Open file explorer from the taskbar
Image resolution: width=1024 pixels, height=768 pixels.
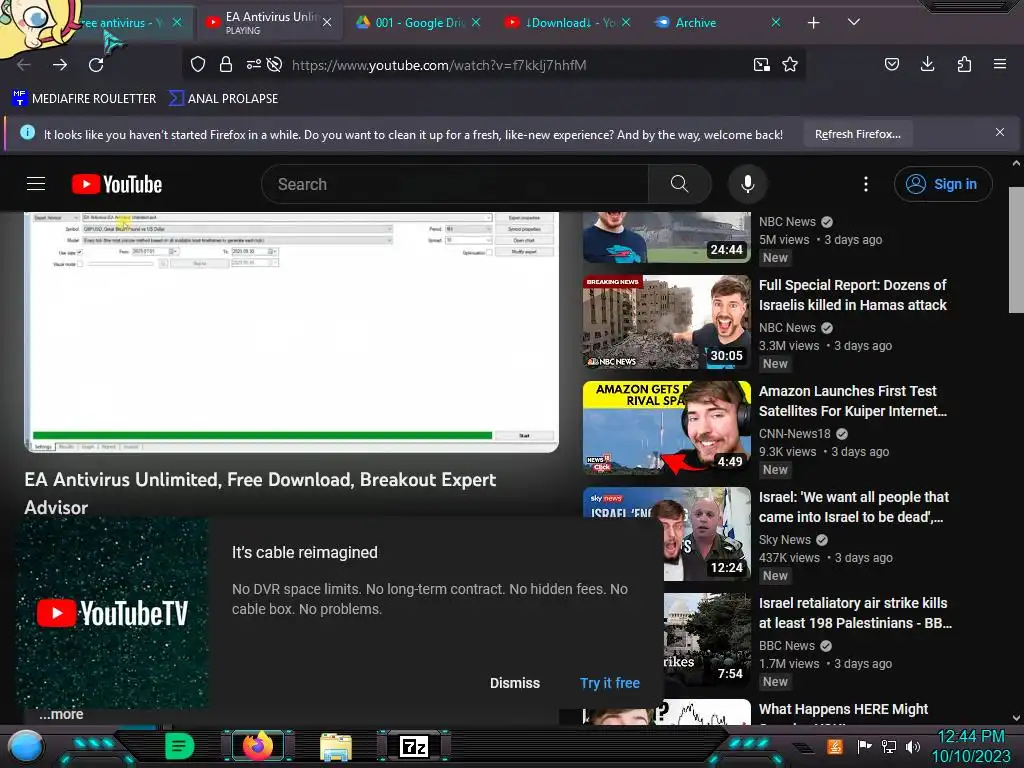[x=336, y=746]
